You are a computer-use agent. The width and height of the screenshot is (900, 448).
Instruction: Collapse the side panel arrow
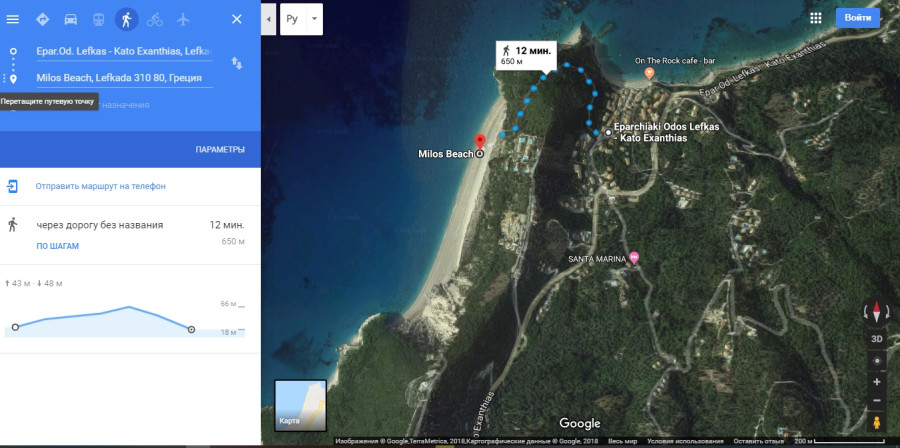coord(269,19)
